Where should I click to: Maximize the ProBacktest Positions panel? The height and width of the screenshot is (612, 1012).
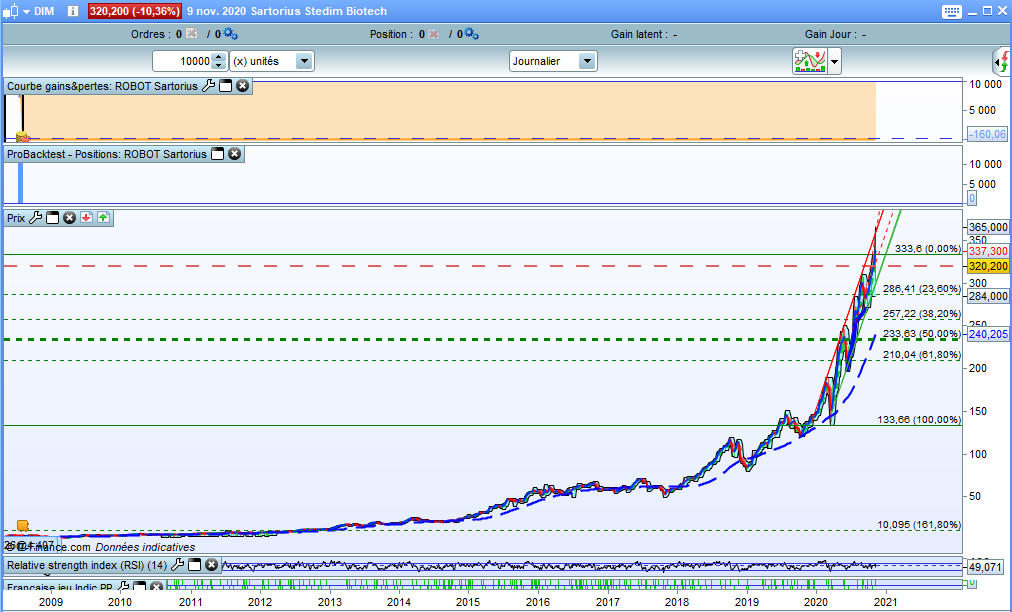coord(218,154)
